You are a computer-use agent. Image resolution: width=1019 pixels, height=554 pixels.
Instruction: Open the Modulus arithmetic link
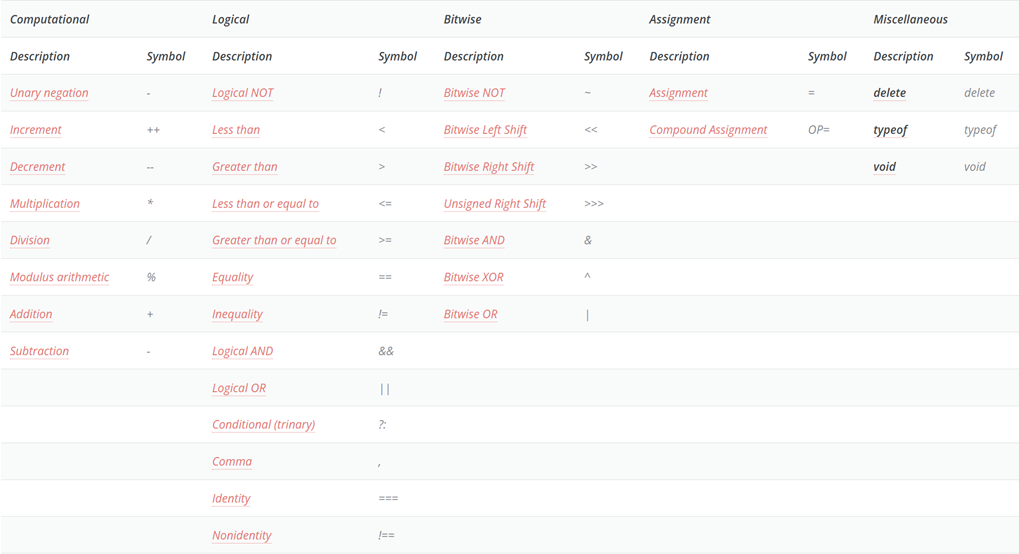(x=59, y=277)
